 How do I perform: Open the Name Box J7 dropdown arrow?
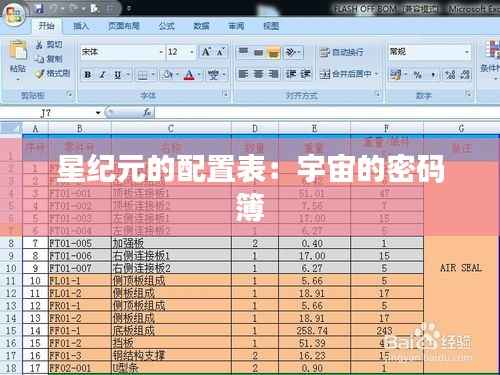click(x=98, y=113)
